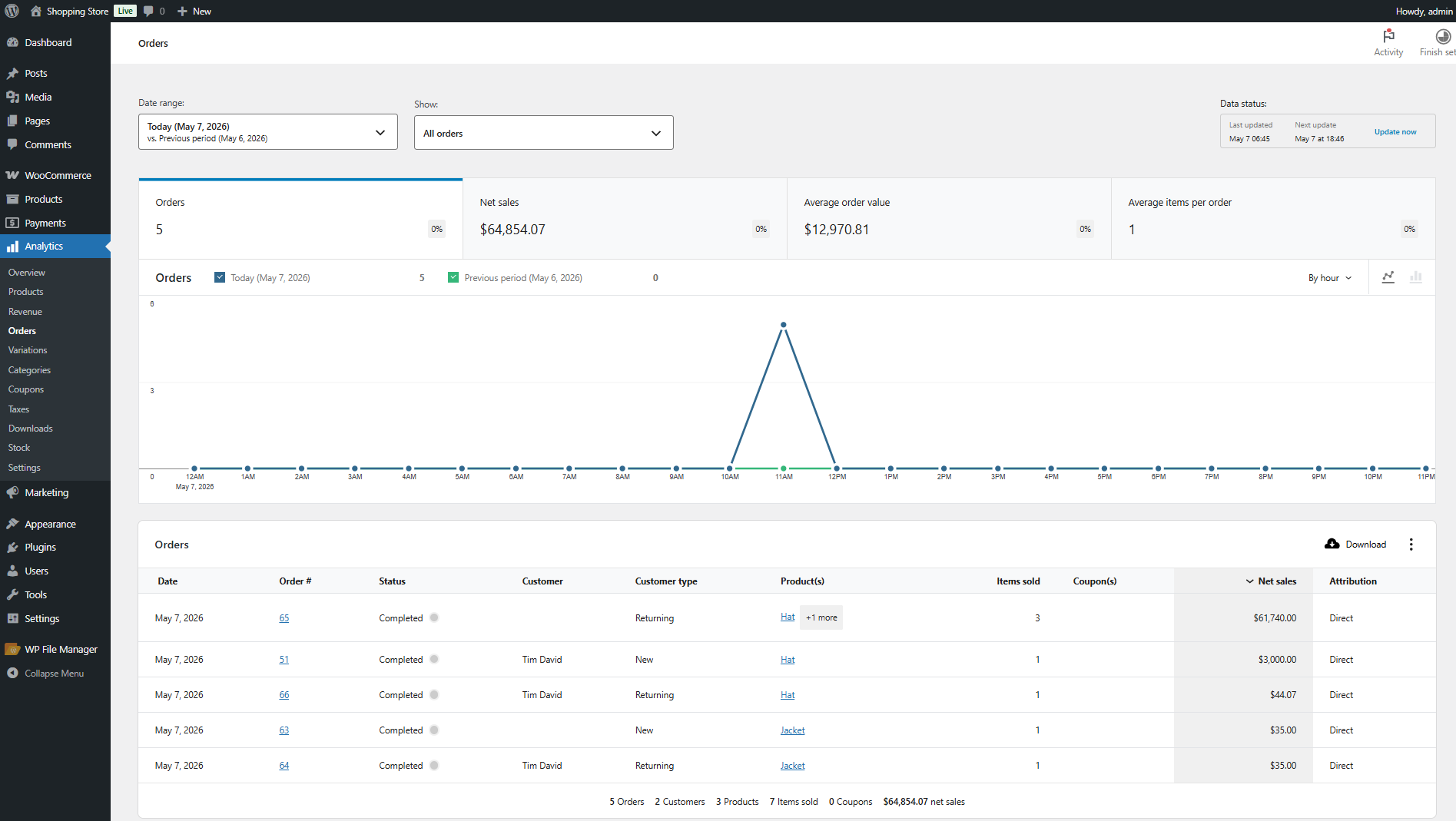Switch to bar chart view icon
The image size is (1456, 821).
coord(1415,277)
